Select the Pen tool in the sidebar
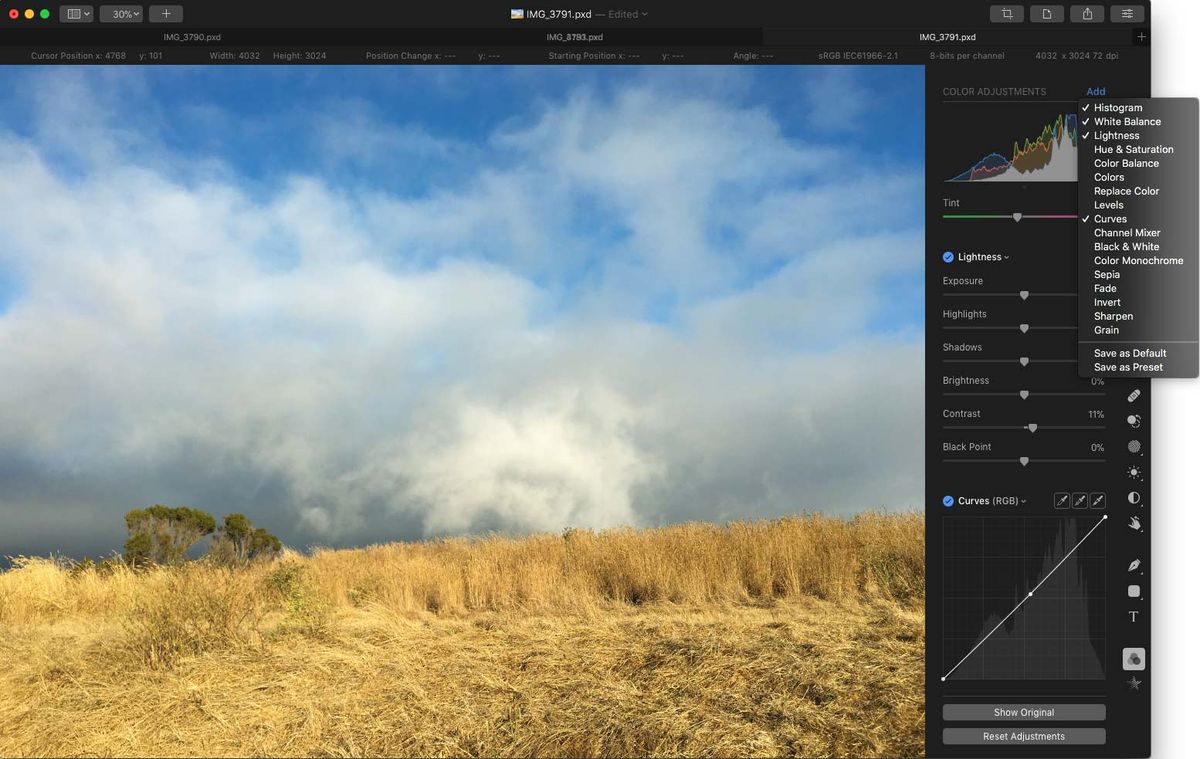This screenshot has height=759, width=1200. (1134, 565)
